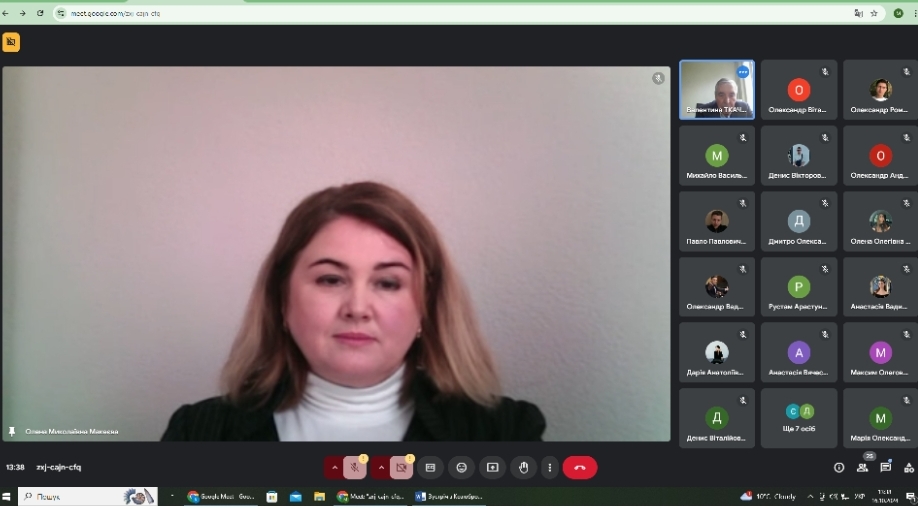Open meeting details info icon

point(839,467)
